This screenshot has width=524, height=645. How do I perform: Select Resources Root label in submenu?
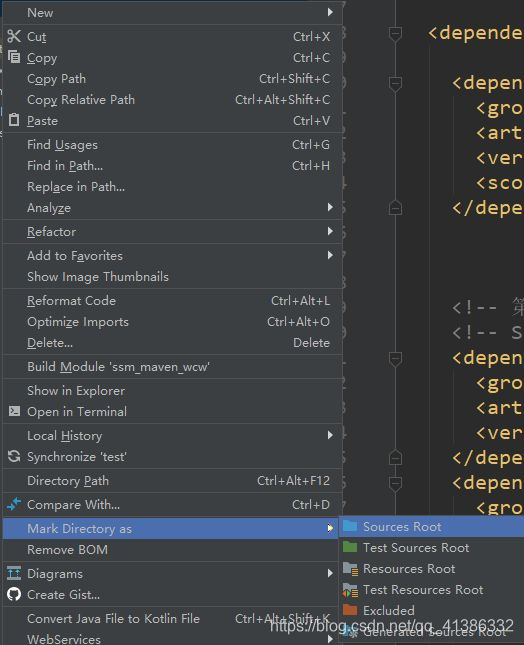click(409, 568)
